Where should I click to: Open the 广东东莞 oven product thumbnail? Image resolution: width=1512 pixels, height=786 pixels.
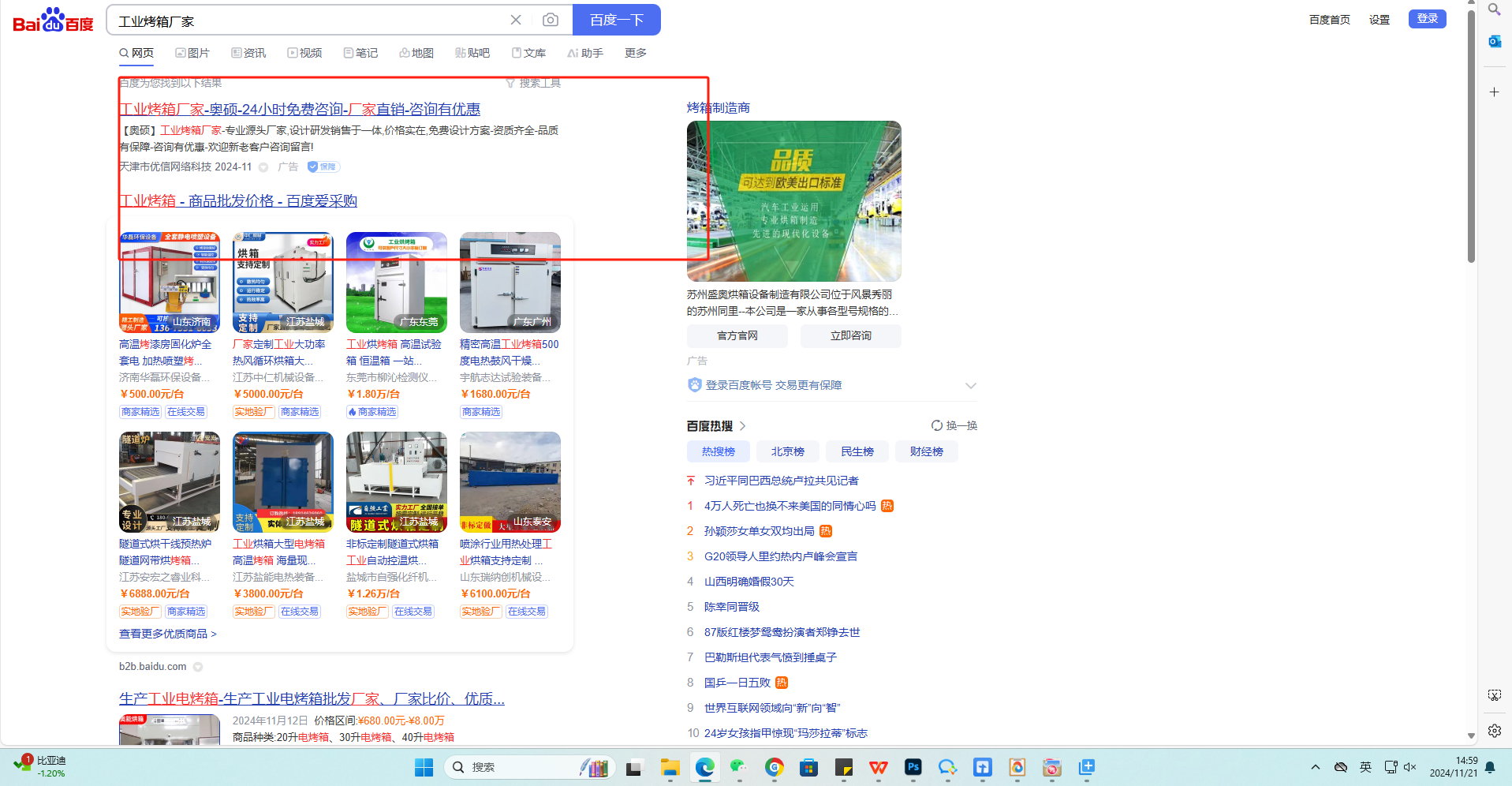[397, 283]
